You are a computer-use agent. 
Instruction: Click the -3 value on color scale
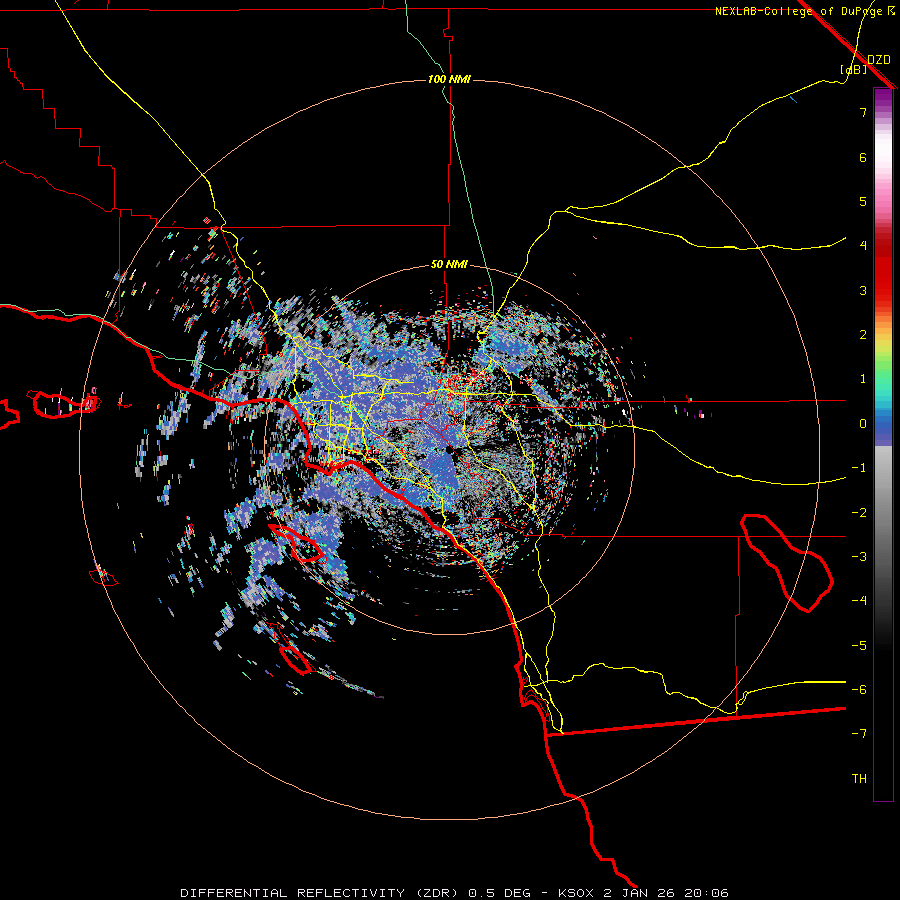coord(859,556)
